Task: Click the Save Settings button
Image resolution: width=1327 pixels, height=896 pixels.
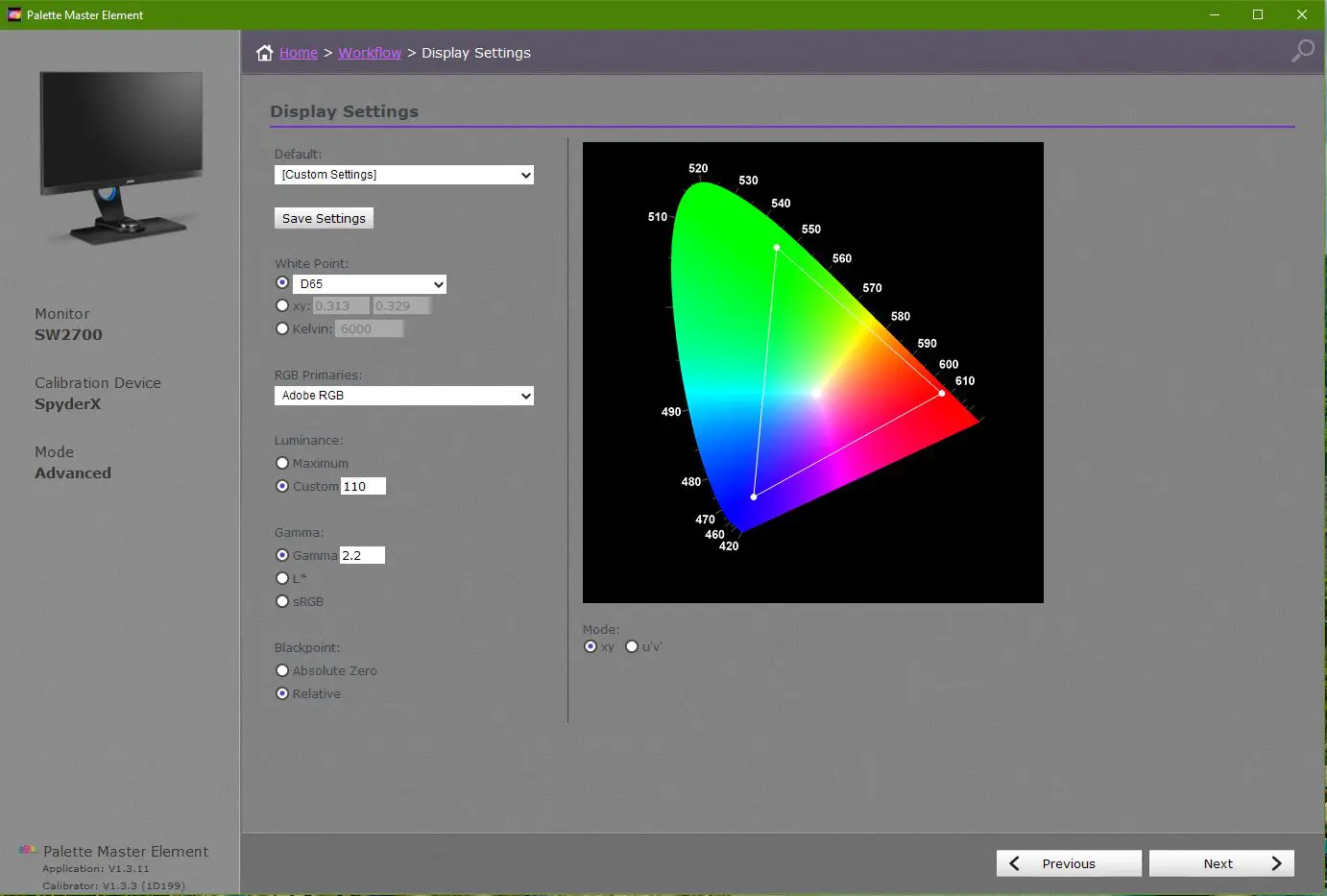Action: click(x=324, y=218)
